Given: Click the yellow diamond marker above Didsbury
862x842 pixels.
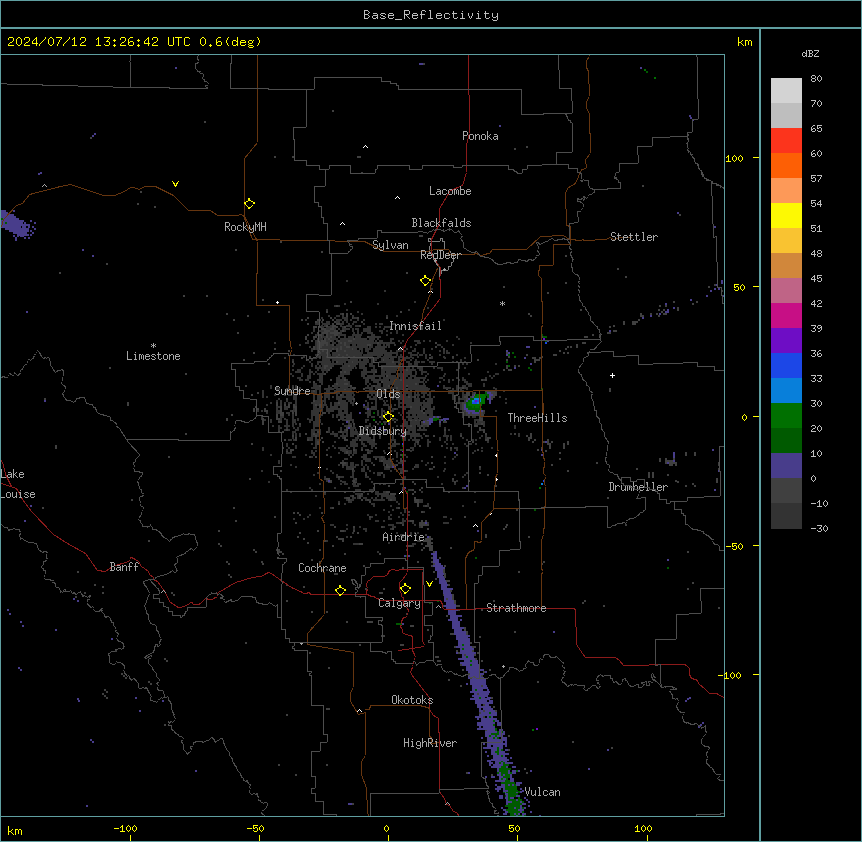Looking at the screenshot, I should pyautogui.click(x=388, y=417).
